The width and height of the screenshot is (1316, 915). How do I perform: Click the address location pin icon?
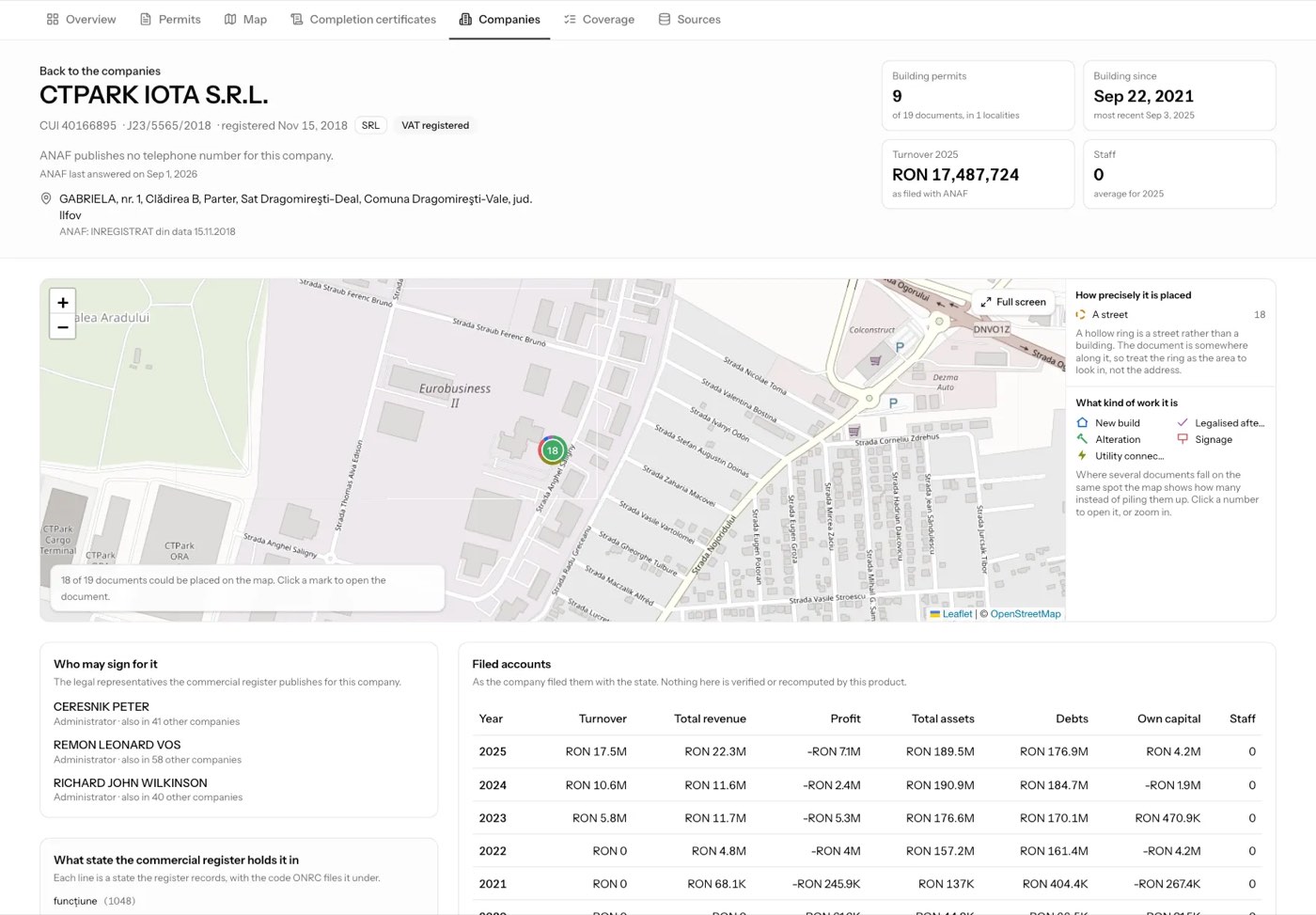pyautogui.click(x=46, y=198)
